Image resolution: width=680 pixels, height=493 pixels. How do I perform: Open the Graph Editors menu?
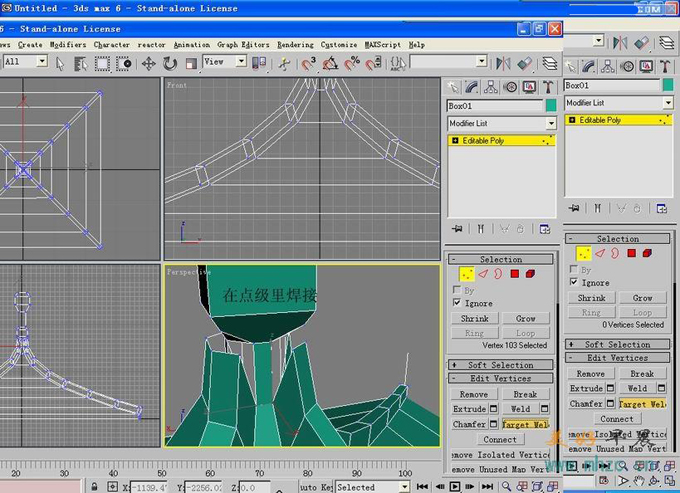pyautogui.click(x=243, y=45)
